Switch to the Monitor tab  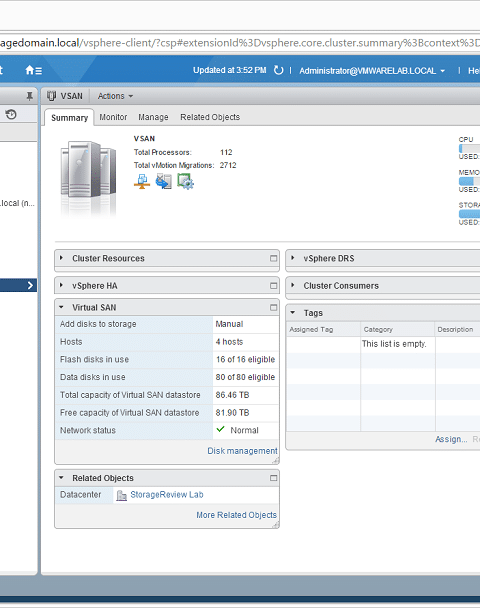pyautogui.click(x=113, y=117)
